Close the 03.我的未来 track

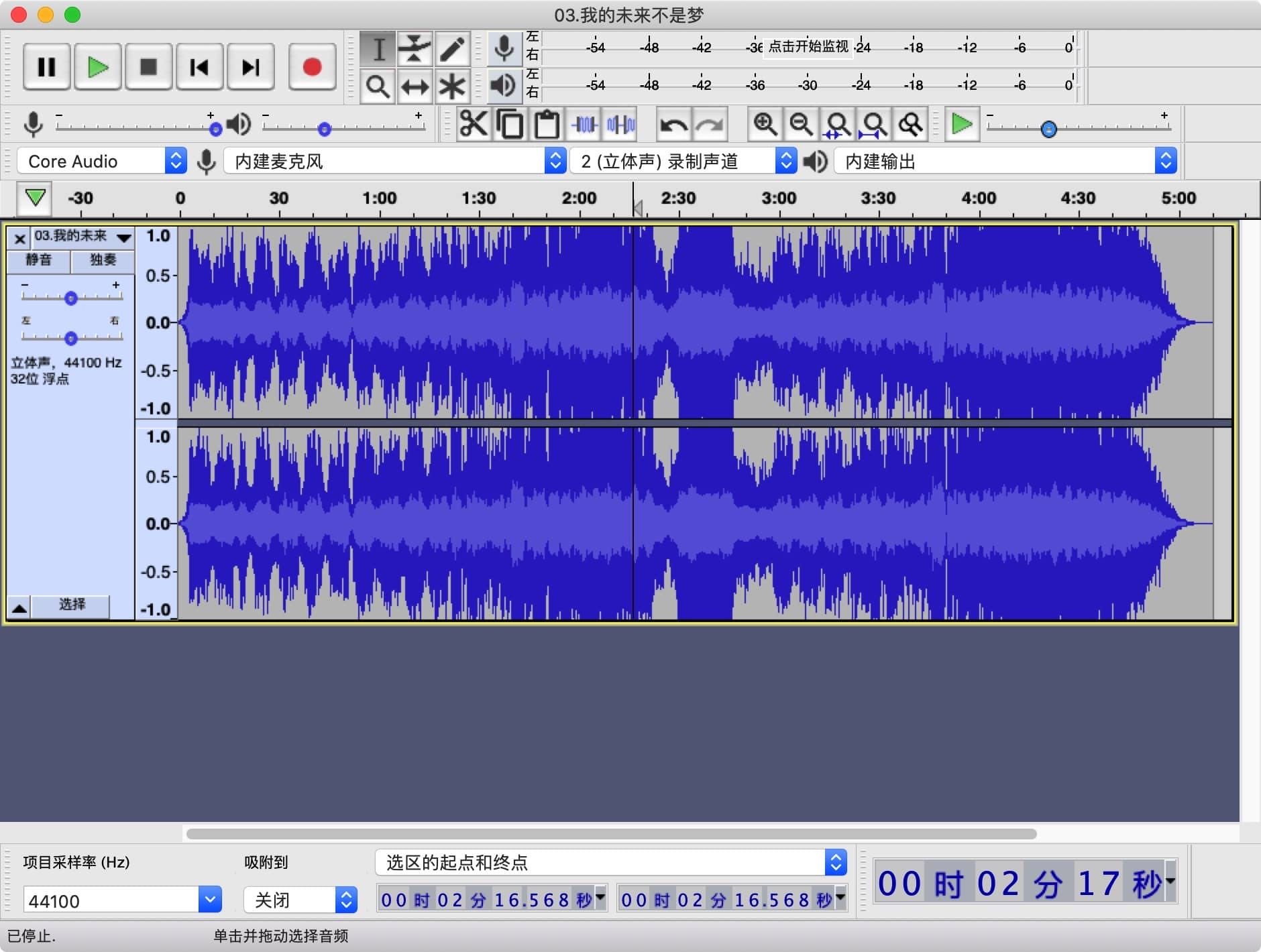tap(20, 238)
